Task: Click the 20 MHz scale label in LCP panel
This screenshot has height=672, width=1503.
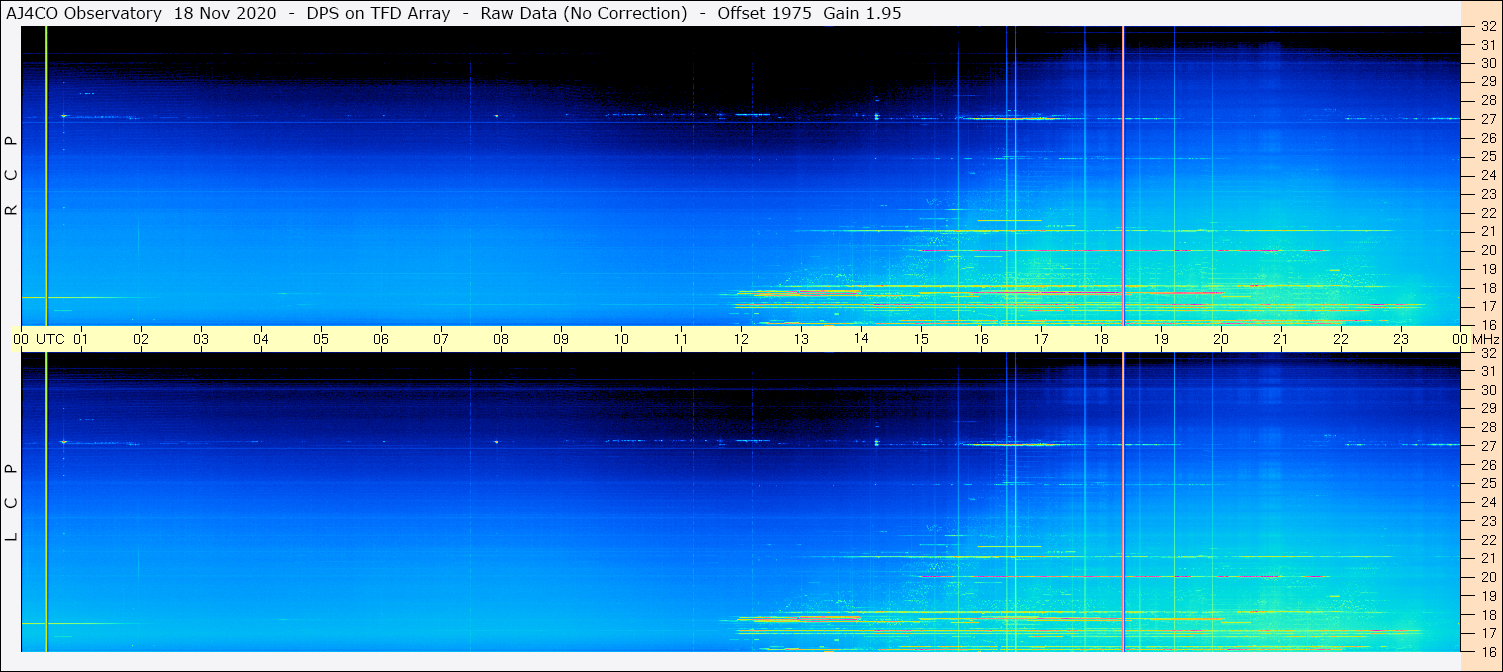Action: click(x=1488, y=577)
